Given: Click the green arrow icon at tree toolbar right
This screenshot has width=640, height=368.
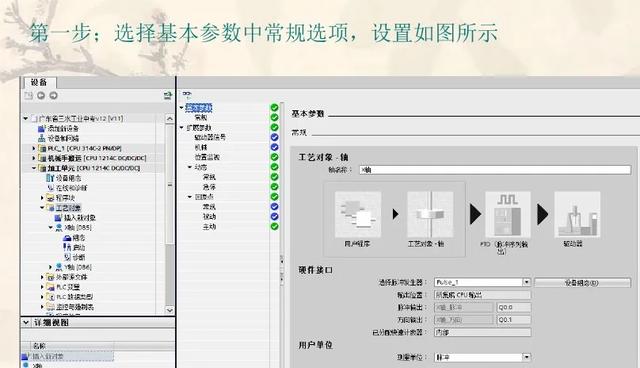Looking at the screenshot, I should tap(167, 95).
